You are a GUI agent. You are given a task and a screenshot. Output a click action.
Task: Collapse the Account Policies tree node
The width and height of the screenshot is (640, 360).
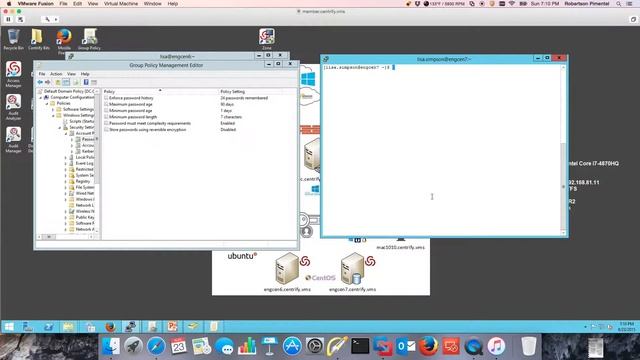coord(66,133)
